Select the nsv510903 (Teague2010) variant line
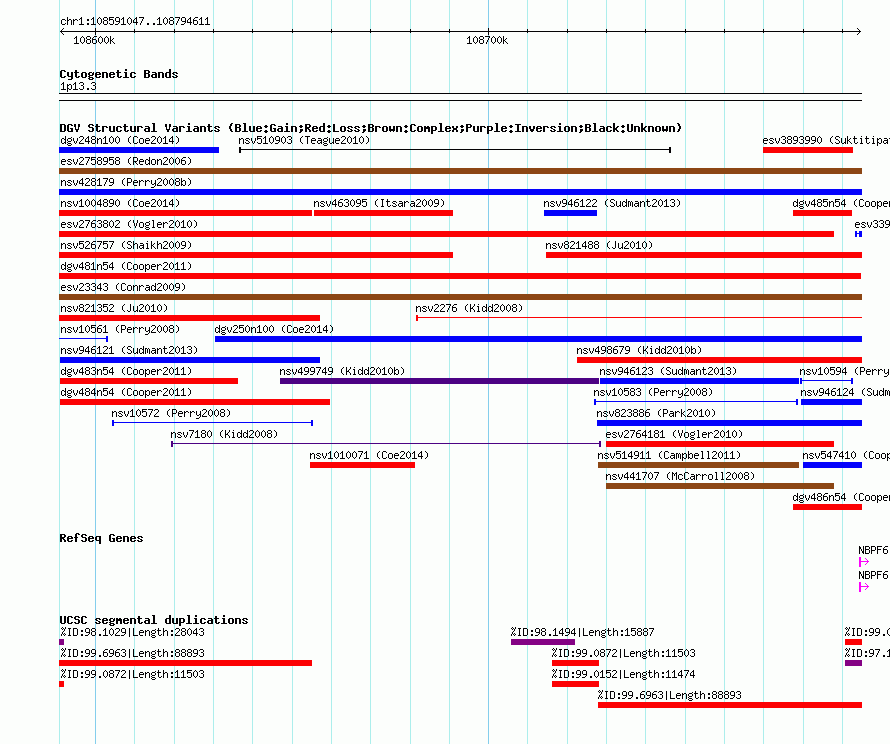This screenshot has width=890, height=744. [x=455, y=150]
